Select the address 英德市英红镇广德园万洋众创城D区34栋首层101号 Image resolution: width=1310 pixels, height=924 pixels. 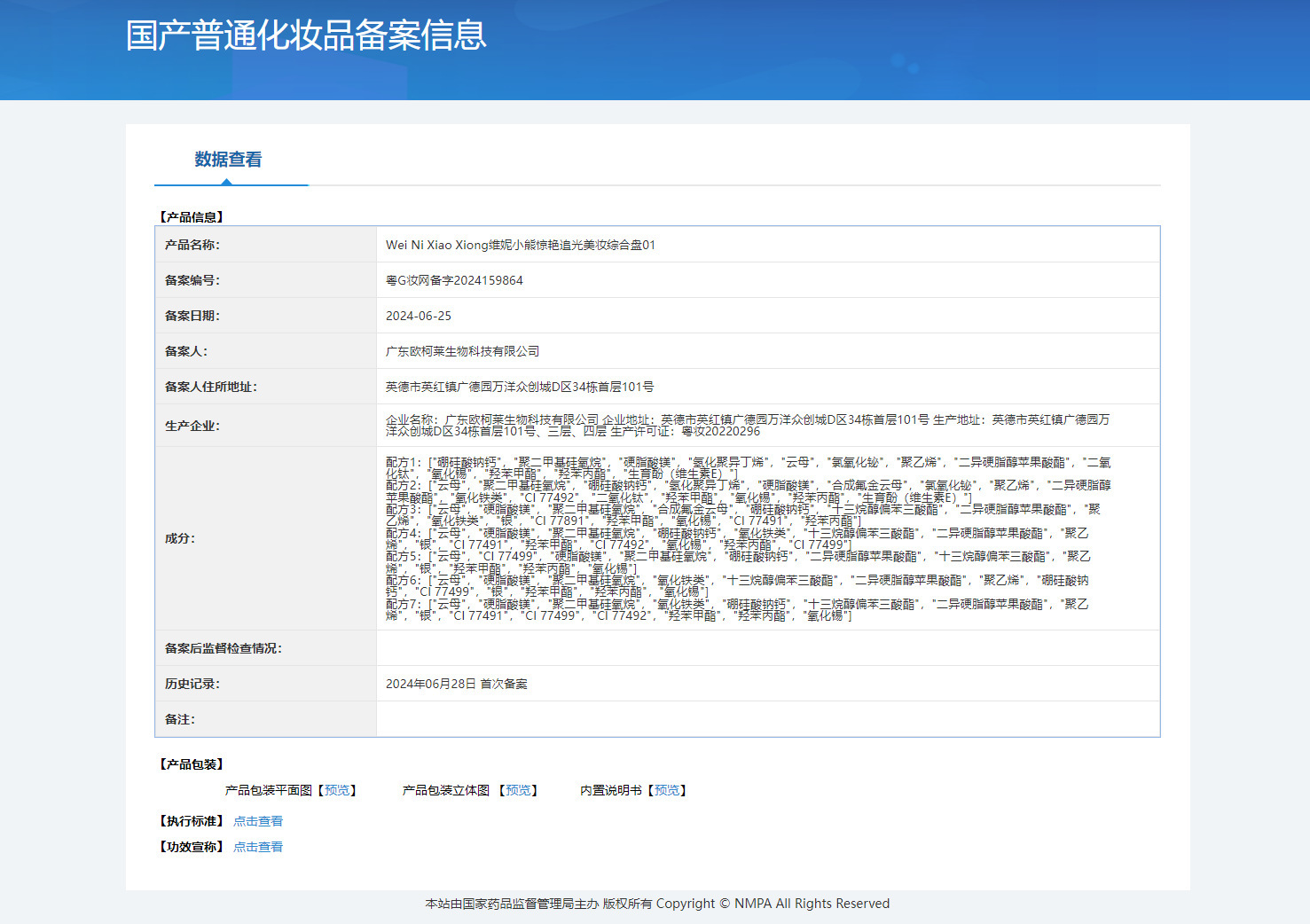[520, 387]
